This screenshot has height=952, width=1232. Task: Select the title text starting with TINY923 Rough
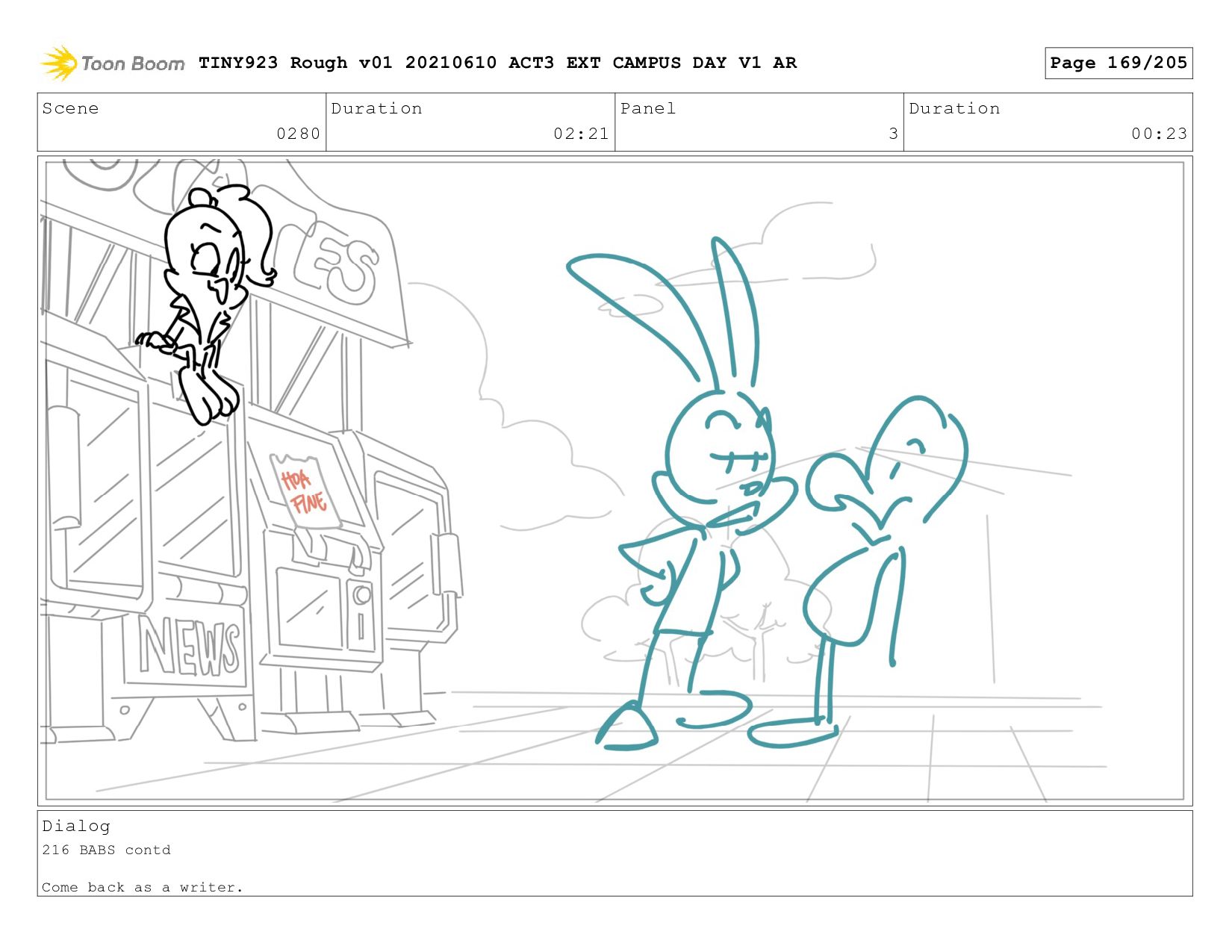point(497,63)
